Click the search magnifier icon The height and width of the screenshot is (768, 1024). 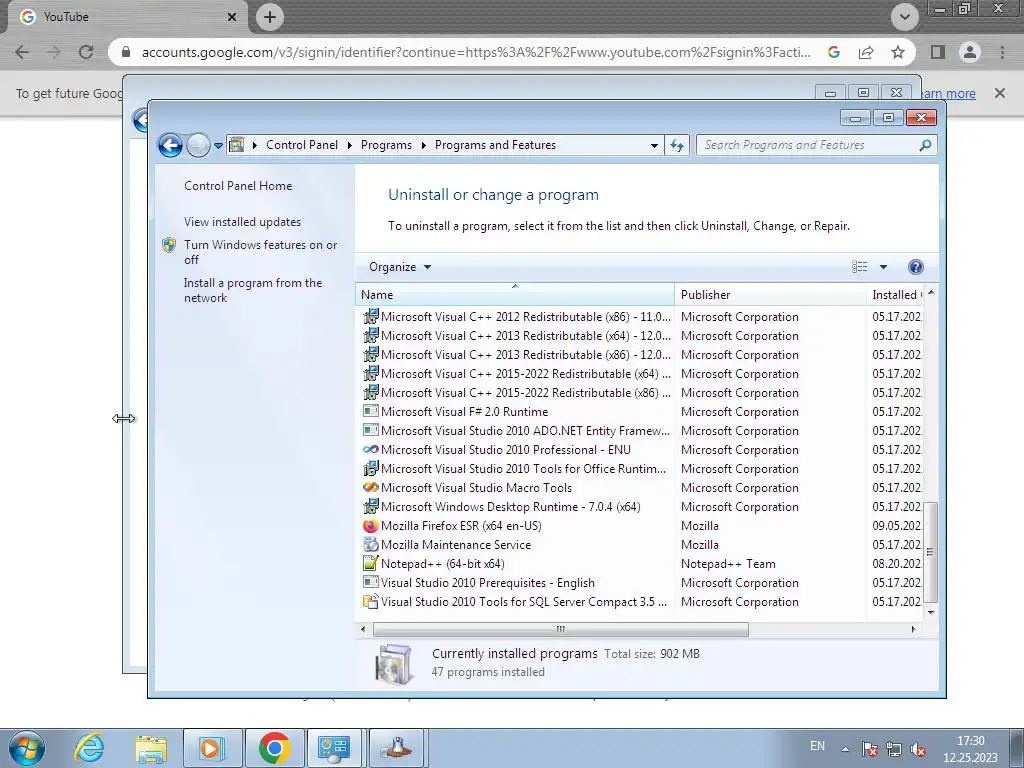click(925, 145)
